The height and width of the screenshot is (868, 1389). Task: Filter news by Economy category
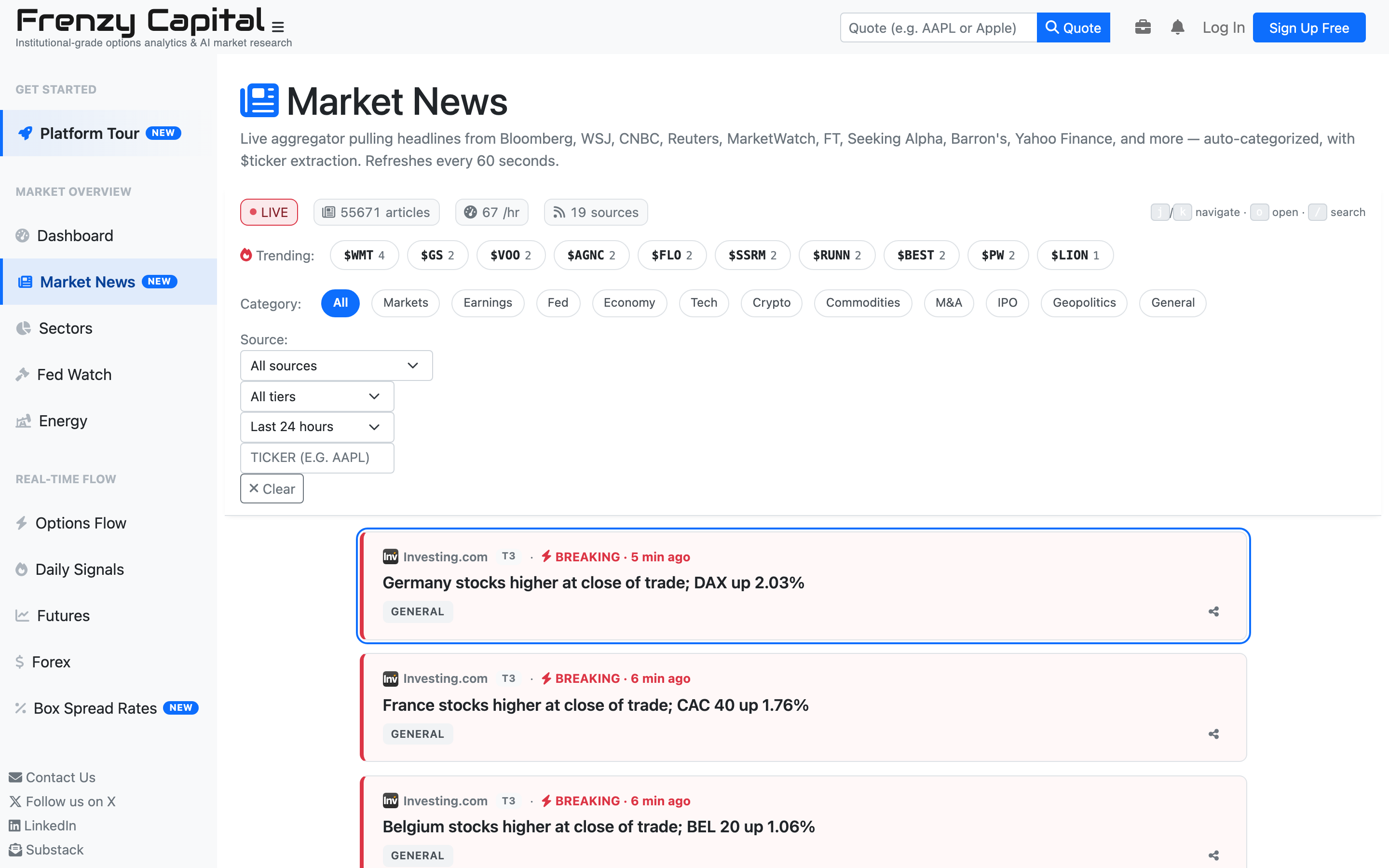click(629, 302)
